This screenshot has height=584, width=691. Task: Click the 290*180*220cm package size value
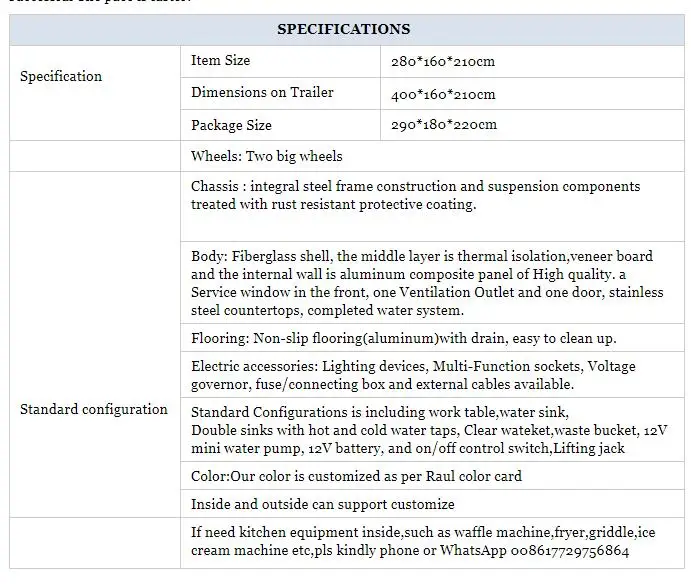(x=444, y=126)
